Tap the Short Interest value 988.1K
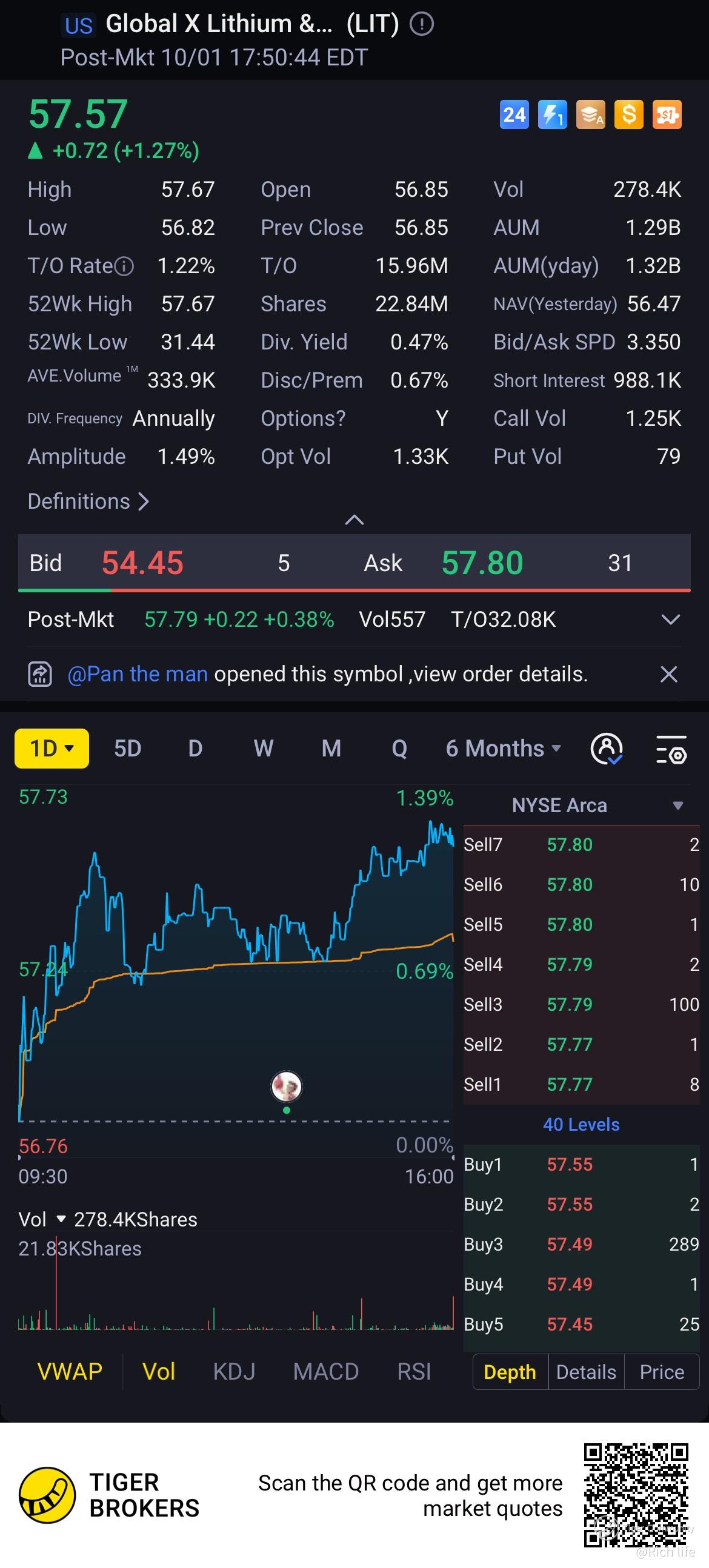This screenshot has height=1568, width=709. [x=647, y=380]
